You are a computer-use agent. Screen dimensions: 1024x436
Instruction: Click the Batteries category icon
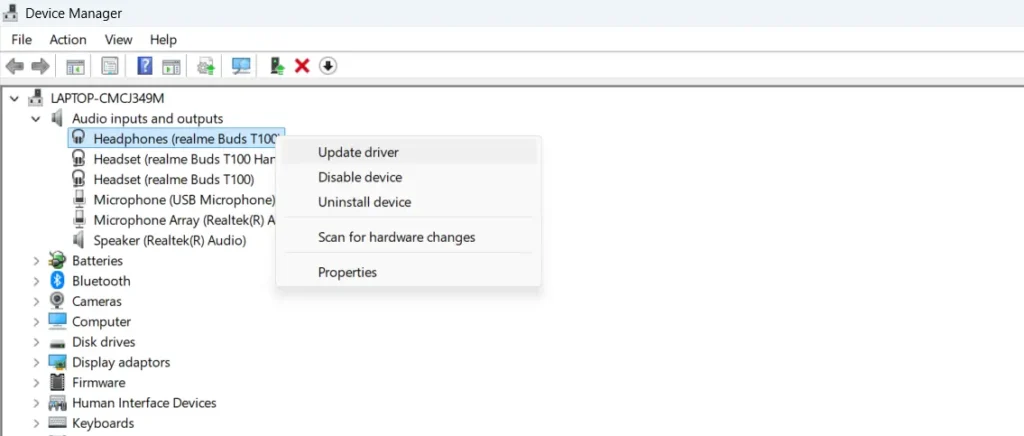(57, 260)
